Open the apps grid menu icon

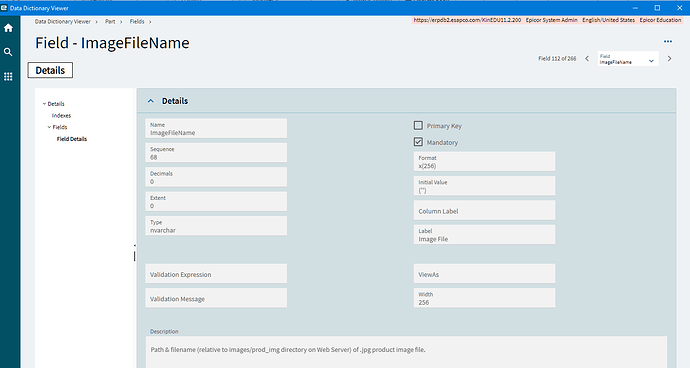click(x=8, y=77)
